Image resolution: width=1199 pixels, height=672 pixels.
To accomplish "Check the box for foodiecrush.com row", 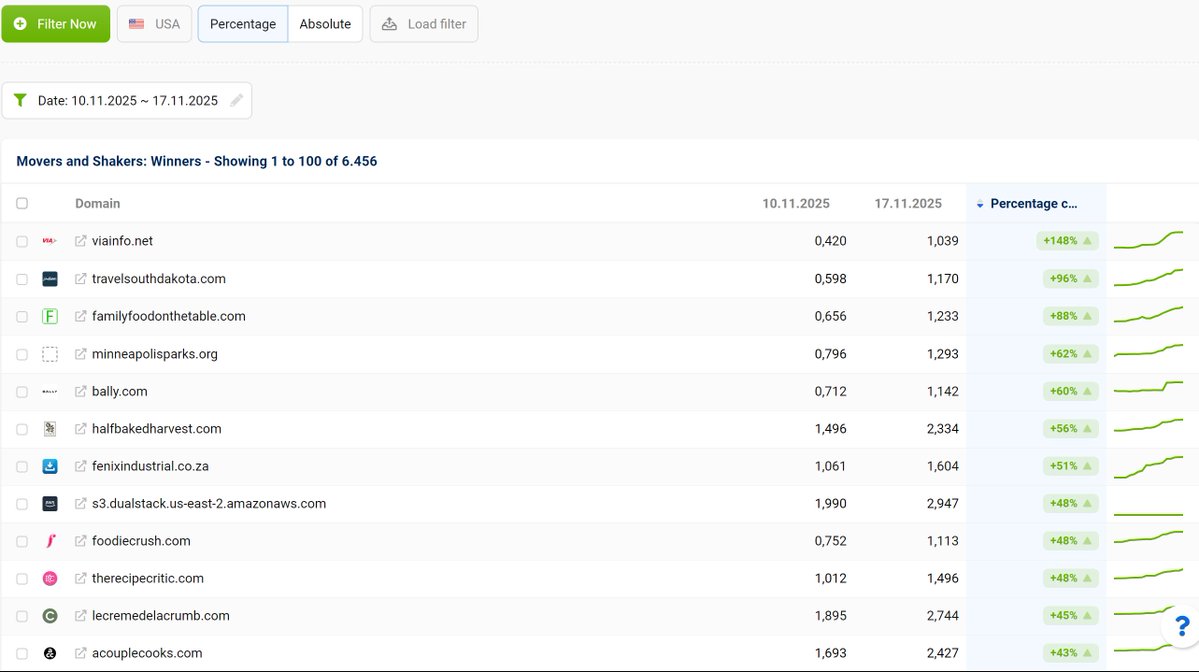I will tap(22, 542).
